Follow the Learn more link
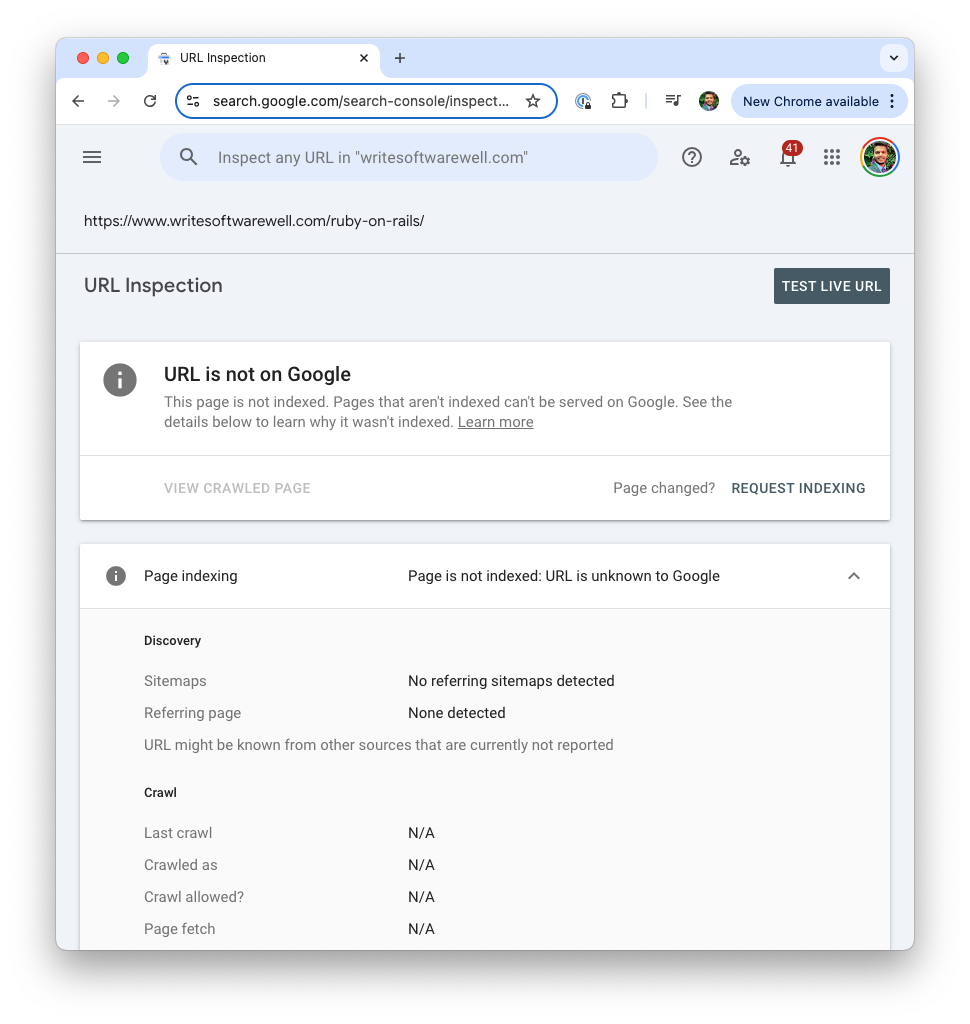 (x=495, y=423)
